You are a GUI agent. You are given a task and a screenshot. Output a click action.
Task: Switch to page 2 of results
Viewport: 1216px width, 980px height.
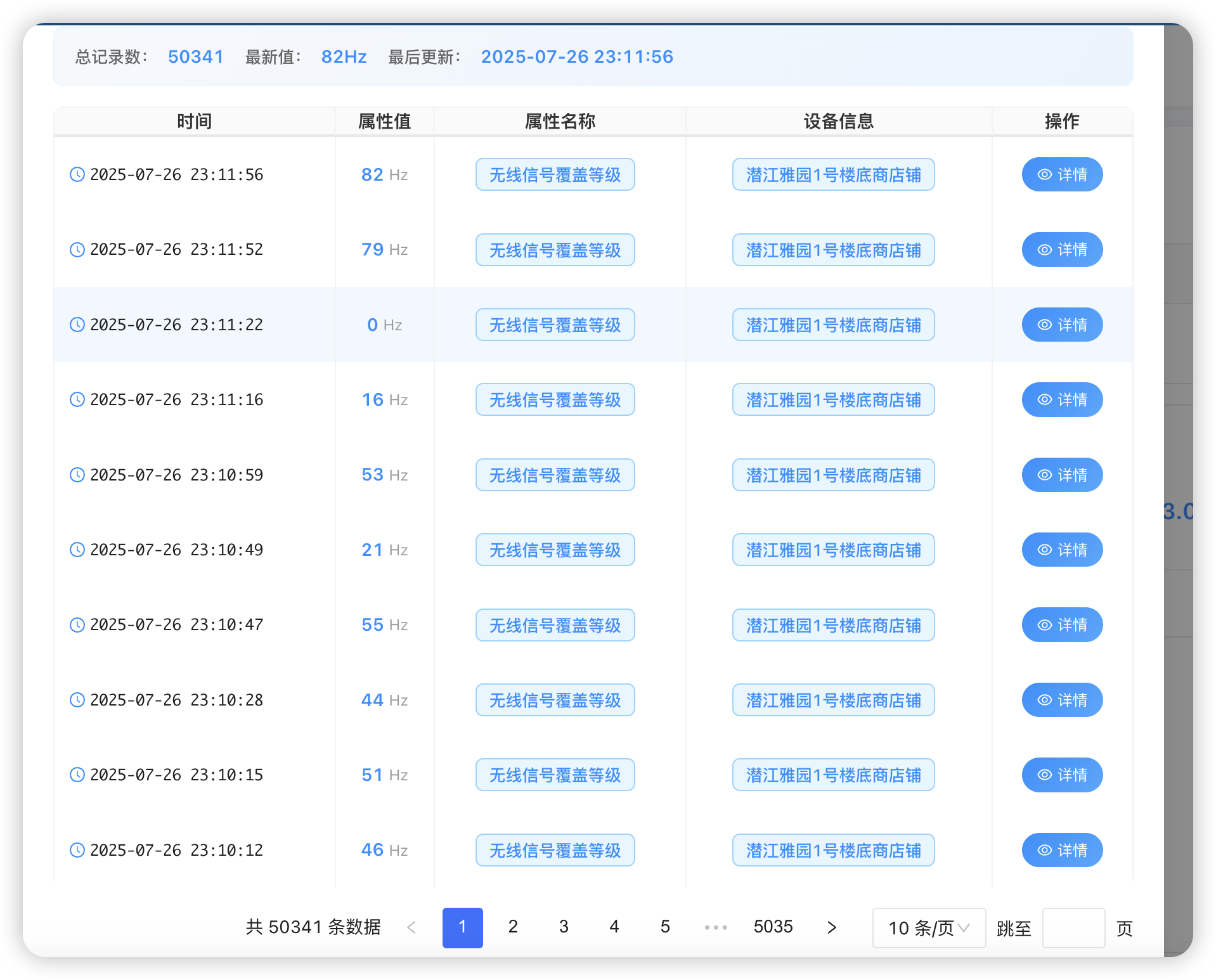tap(513, 927)
